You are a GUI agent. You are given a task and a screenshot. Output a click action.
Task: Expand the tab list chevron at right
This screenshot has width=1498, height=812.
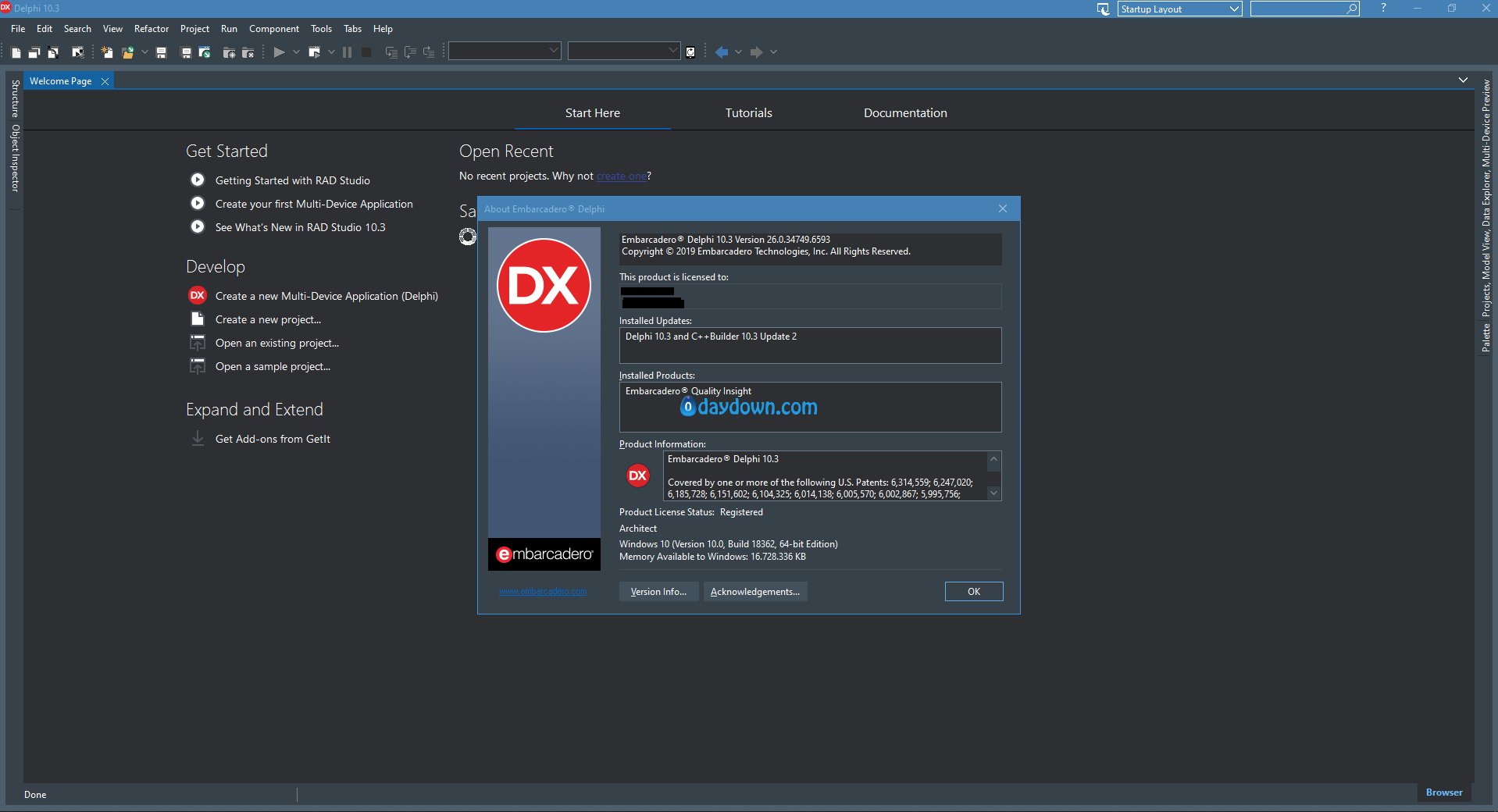click(1463, 80)
